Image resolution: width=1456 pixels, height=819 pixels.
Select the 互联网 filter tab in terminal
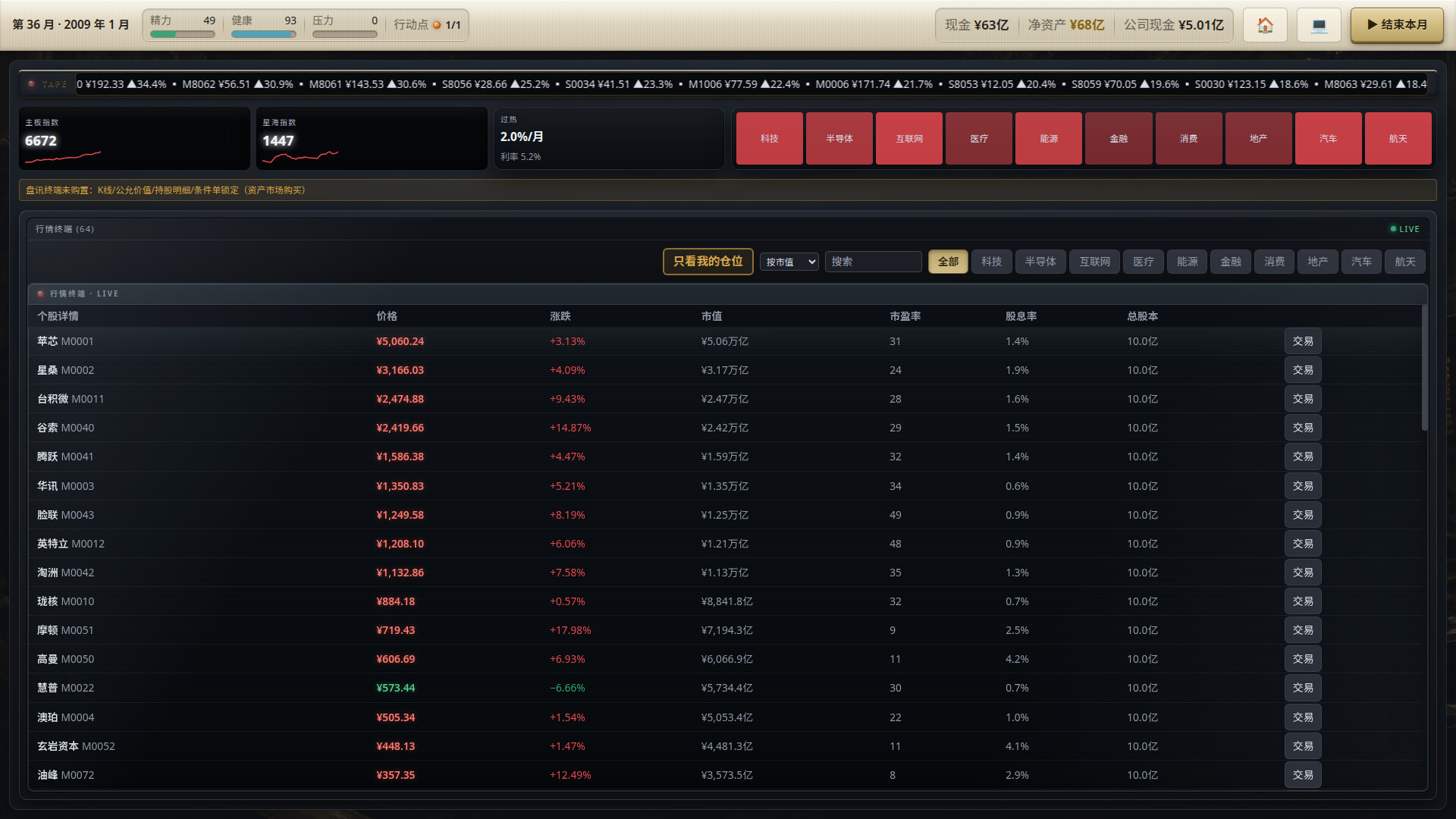click(1094, 262)
